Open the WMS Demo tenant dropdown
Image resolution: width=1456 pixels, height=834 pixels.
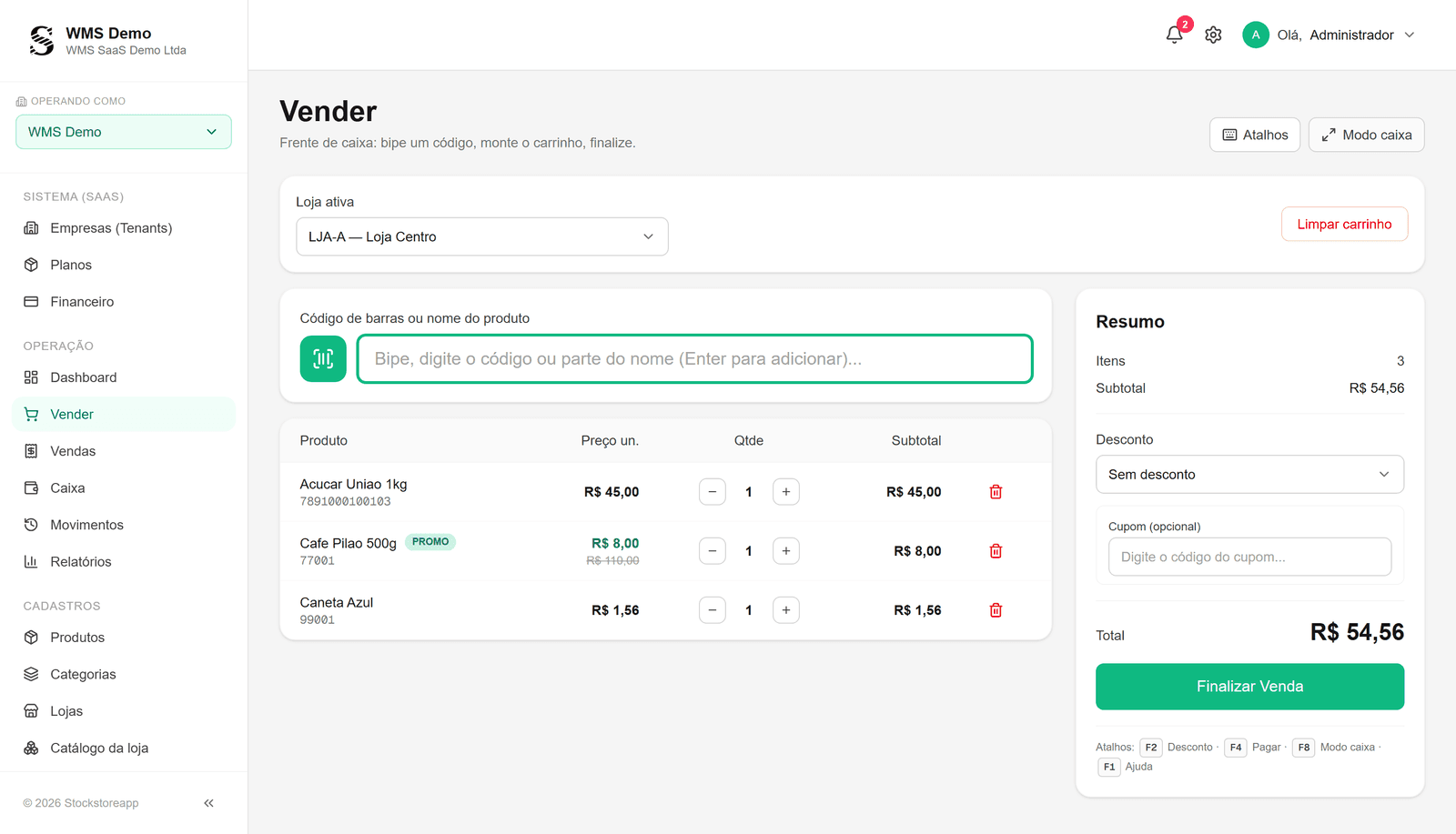(x=124, y=132)
